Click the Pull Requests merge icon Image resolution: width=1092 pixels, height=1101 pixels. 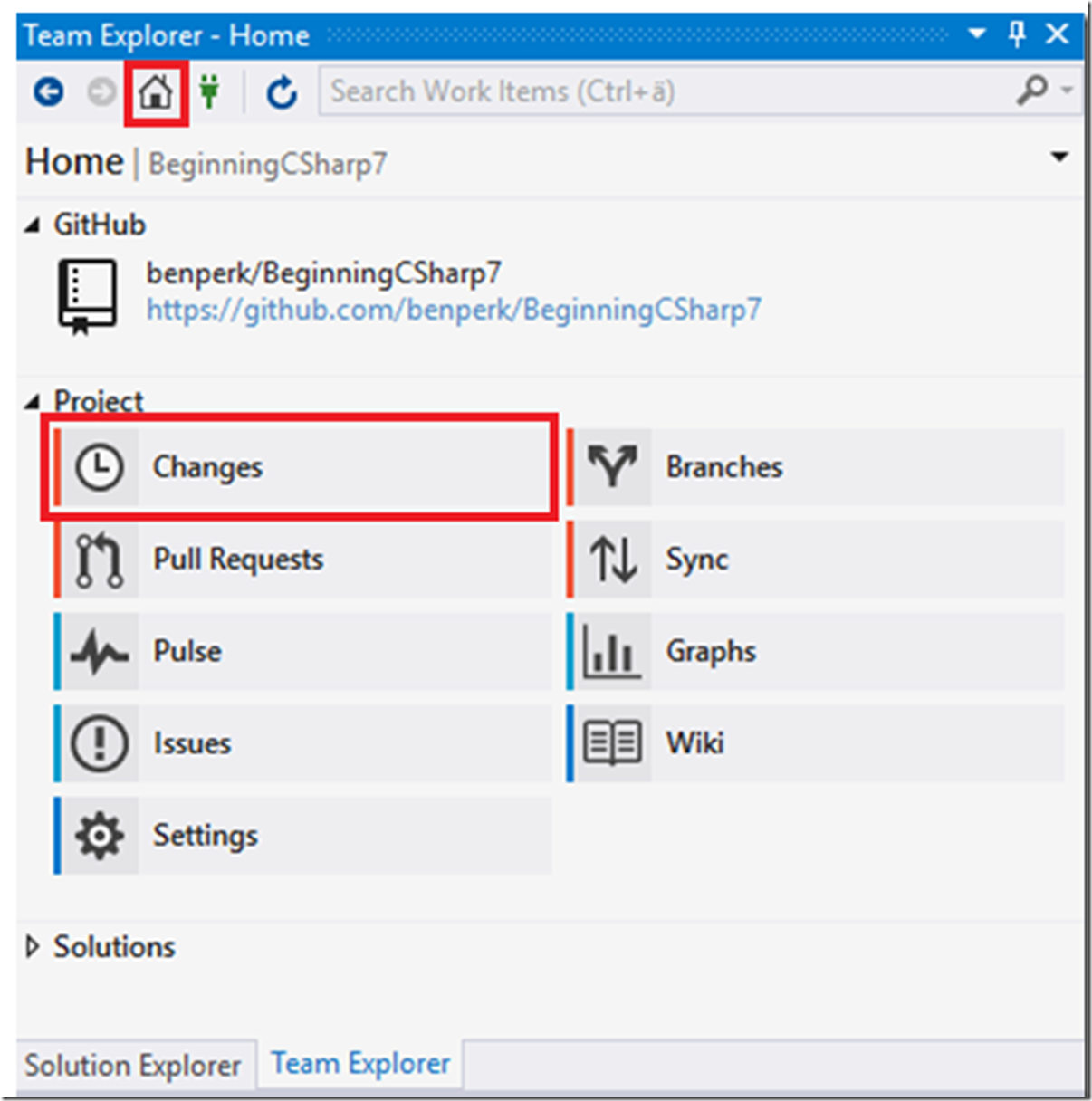(x=99, y=560)
